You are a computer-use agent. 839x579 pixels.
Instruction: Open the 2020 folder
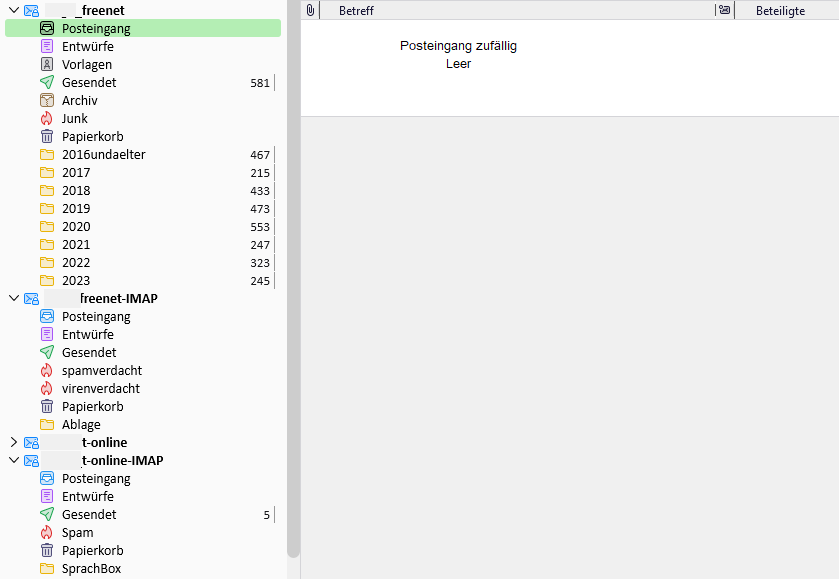tap(76, 227)
